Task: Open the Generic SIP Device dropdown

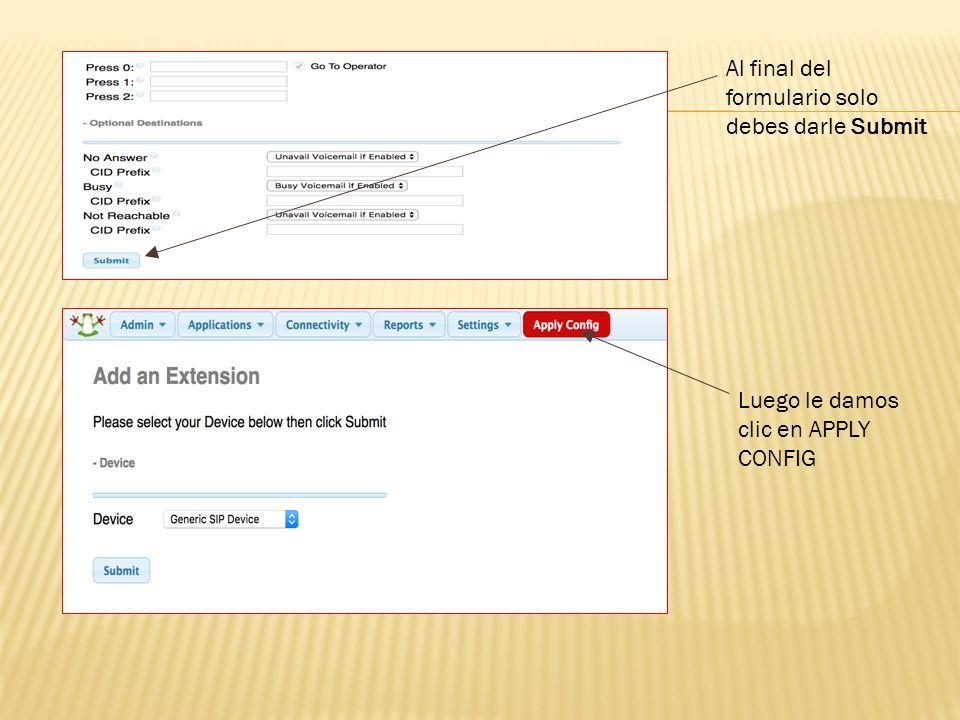Action: click(231, 519)
